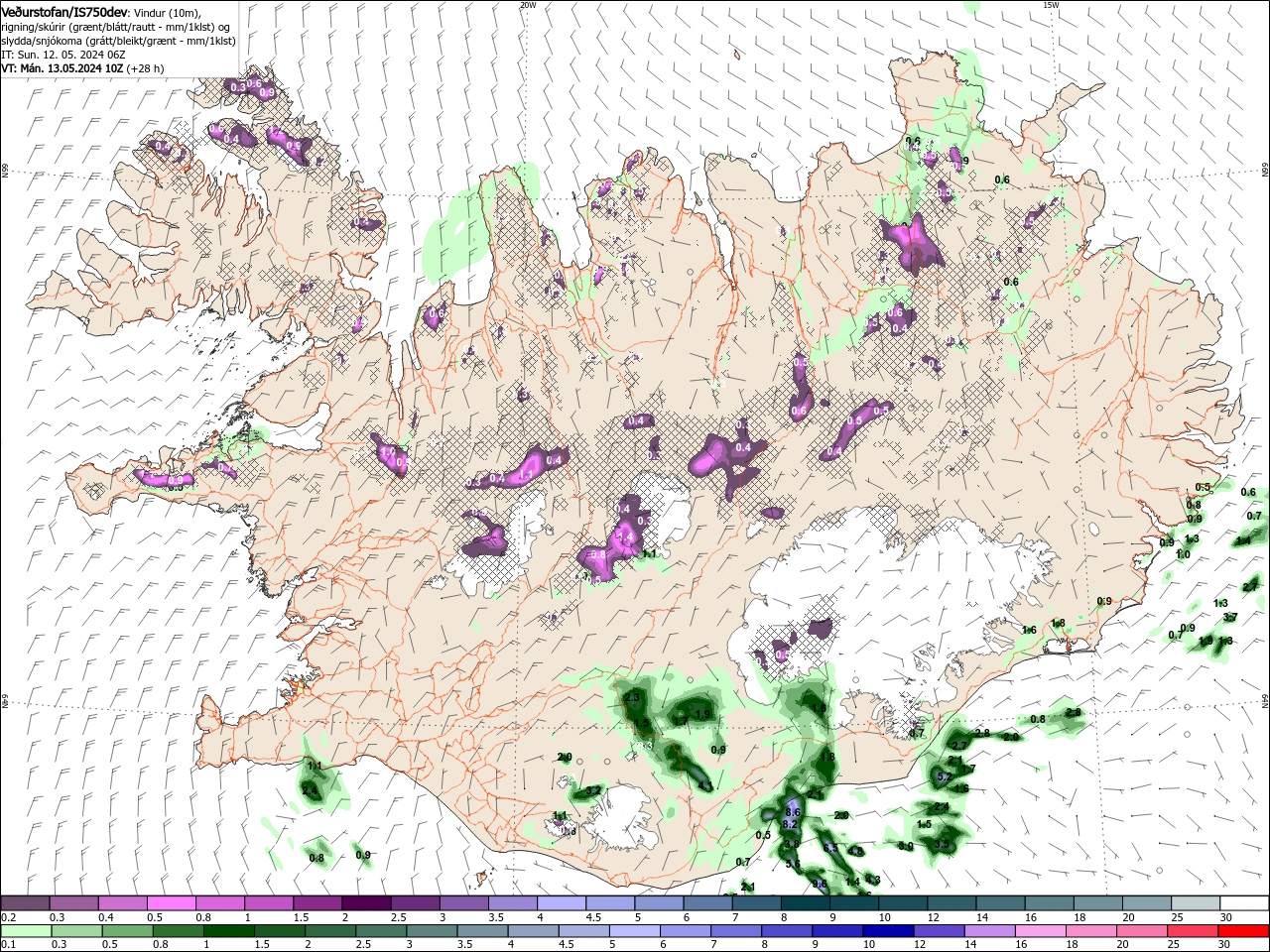Image resolution: width=1270 pixels, height=952 pixels.
Task: Click lower legend swatch between 25 and 30
Action: coord(1193,931)
